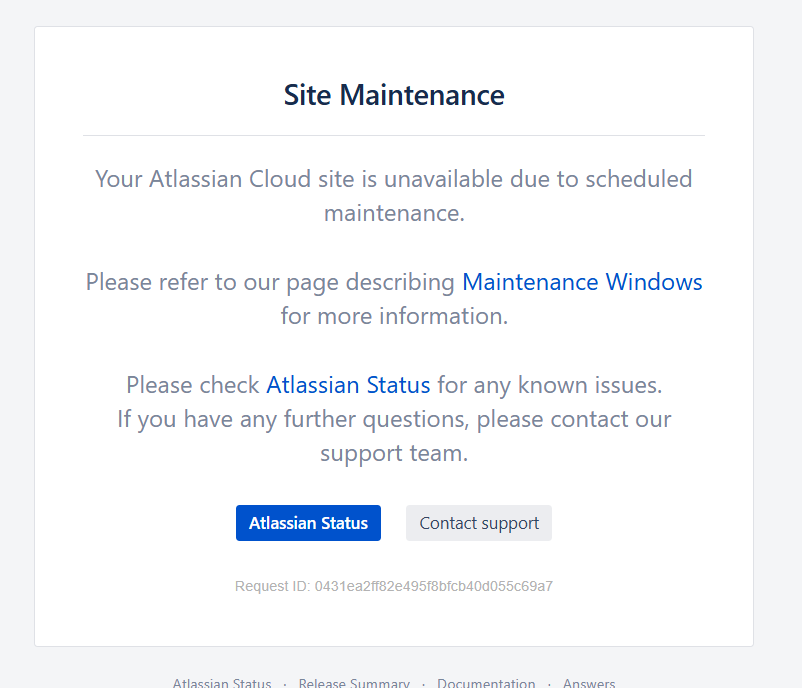
Task: View status page with the blue button
Action: (308, 522)
